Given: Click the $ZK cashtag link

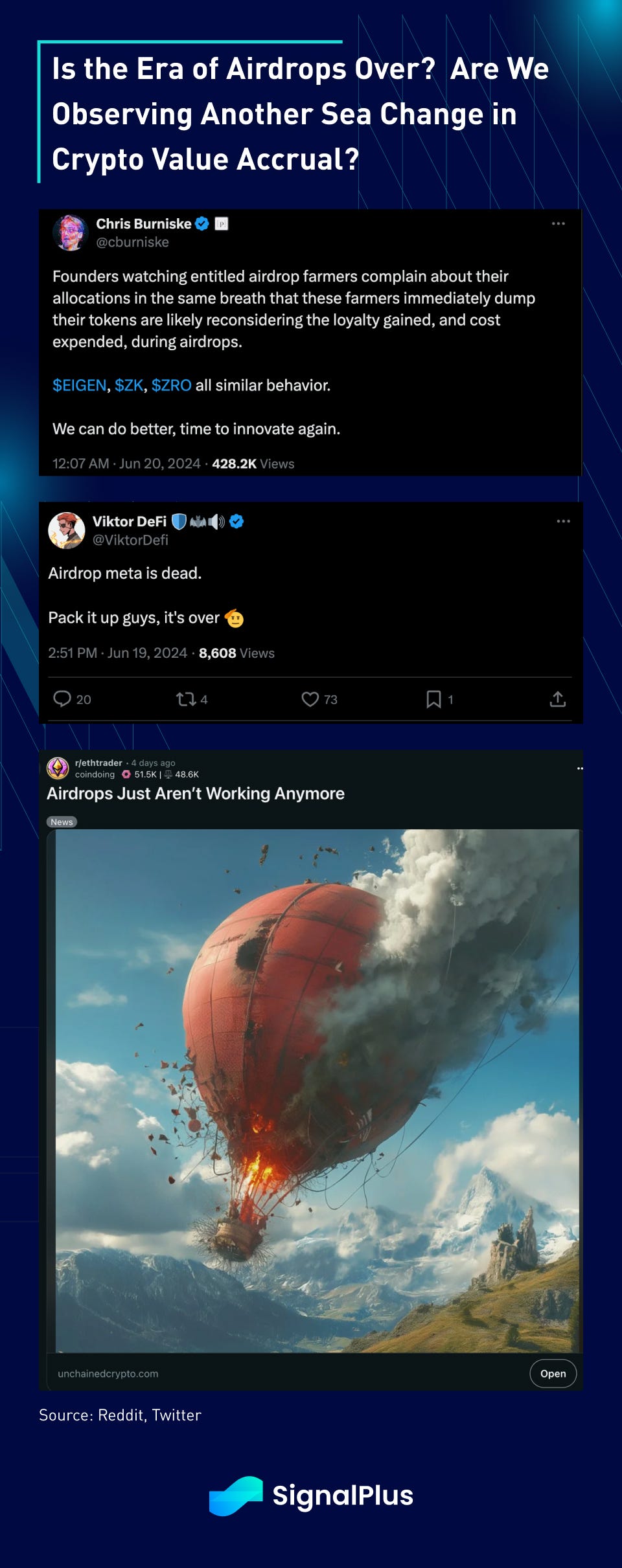Looking at the screenshot, I should (x=129, y=385).
